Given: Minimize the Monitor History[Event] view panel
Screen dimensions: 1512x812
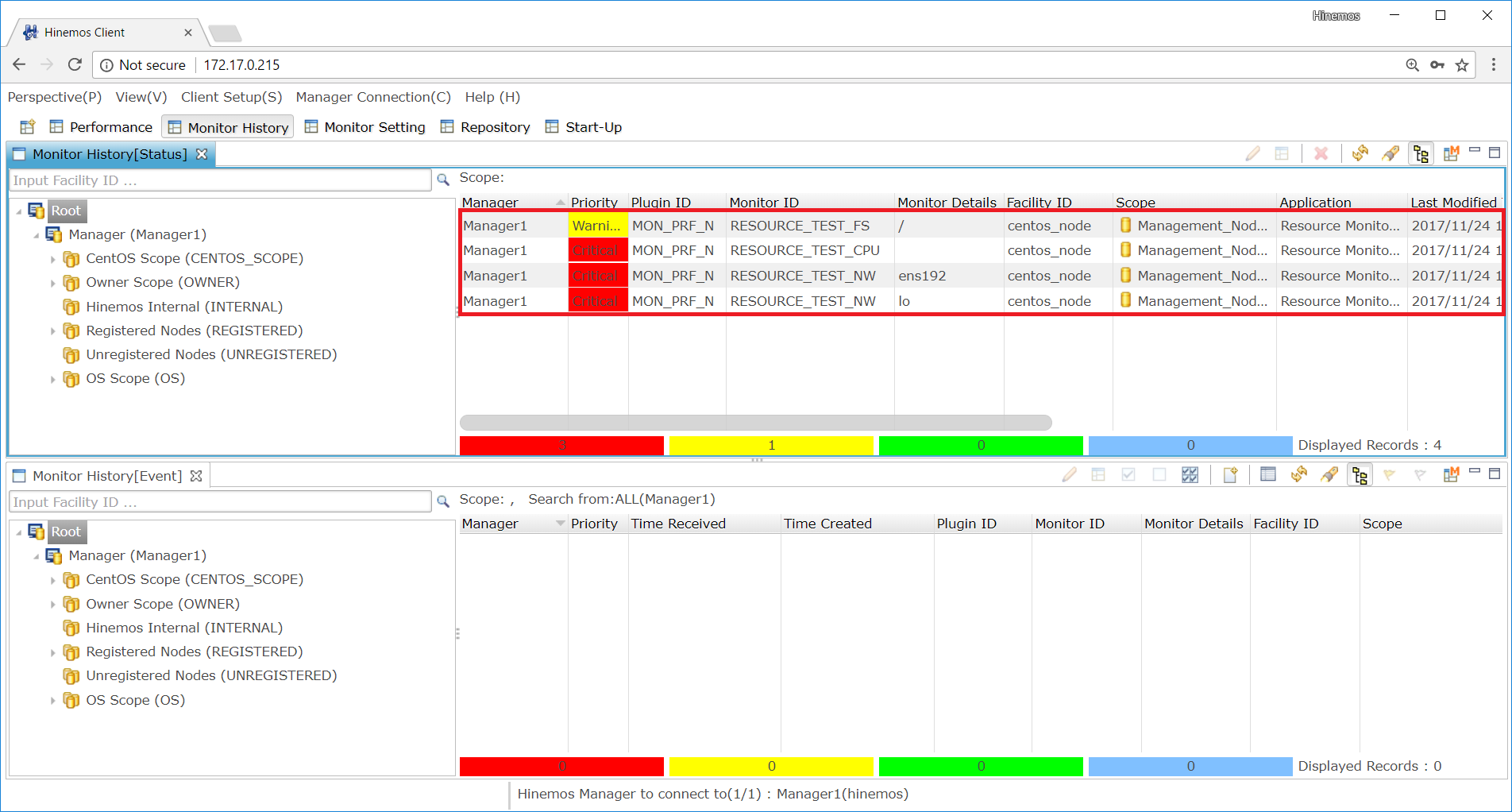Looking at the screenshot, I should pos(1475,472).
